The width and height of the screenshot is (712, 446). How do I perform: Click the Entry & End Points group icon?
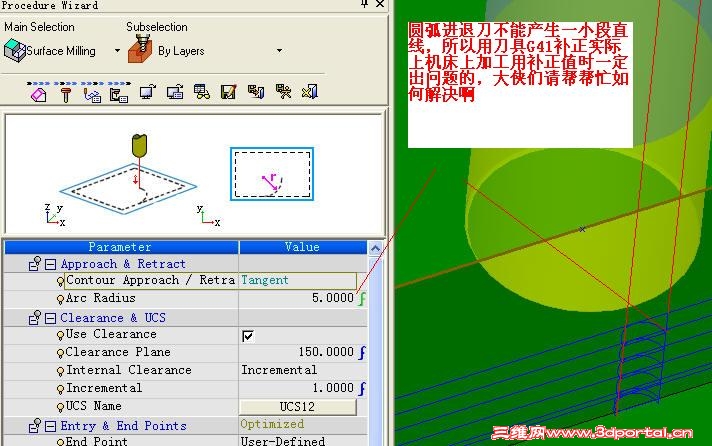point(35,426)
